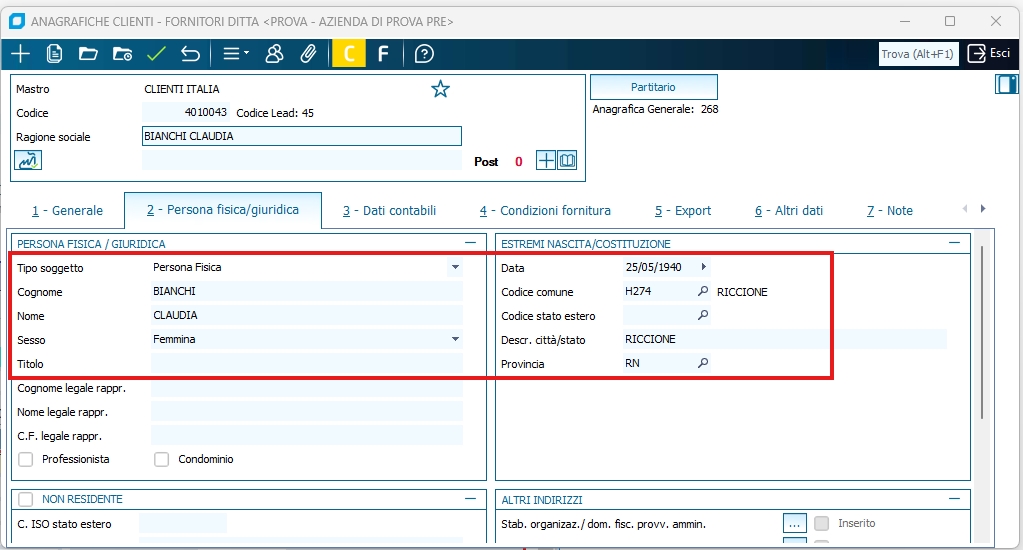The width and height of the screenshot is (1023, 550).
Task: Collapse the Estremi Nascita/Costituzione section
Action: [x=954, y=243]
